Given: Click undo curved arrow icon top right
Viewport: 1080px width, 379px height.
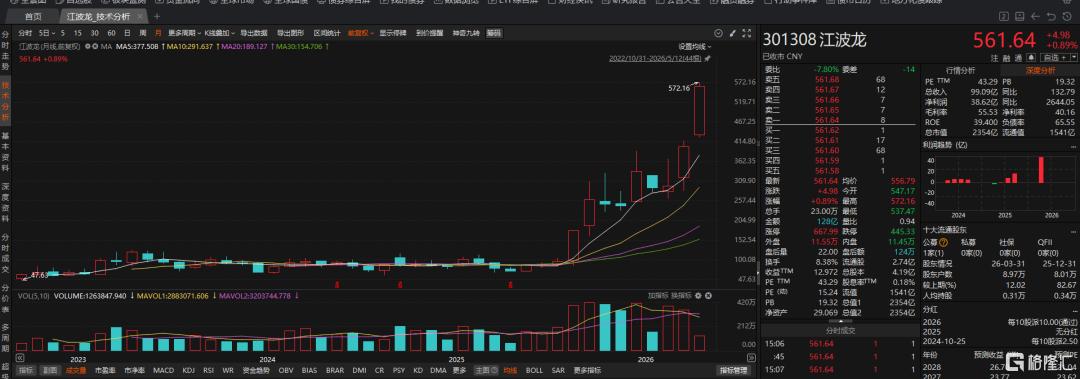Looking at the screenshot, I should tap(1051, 17).
